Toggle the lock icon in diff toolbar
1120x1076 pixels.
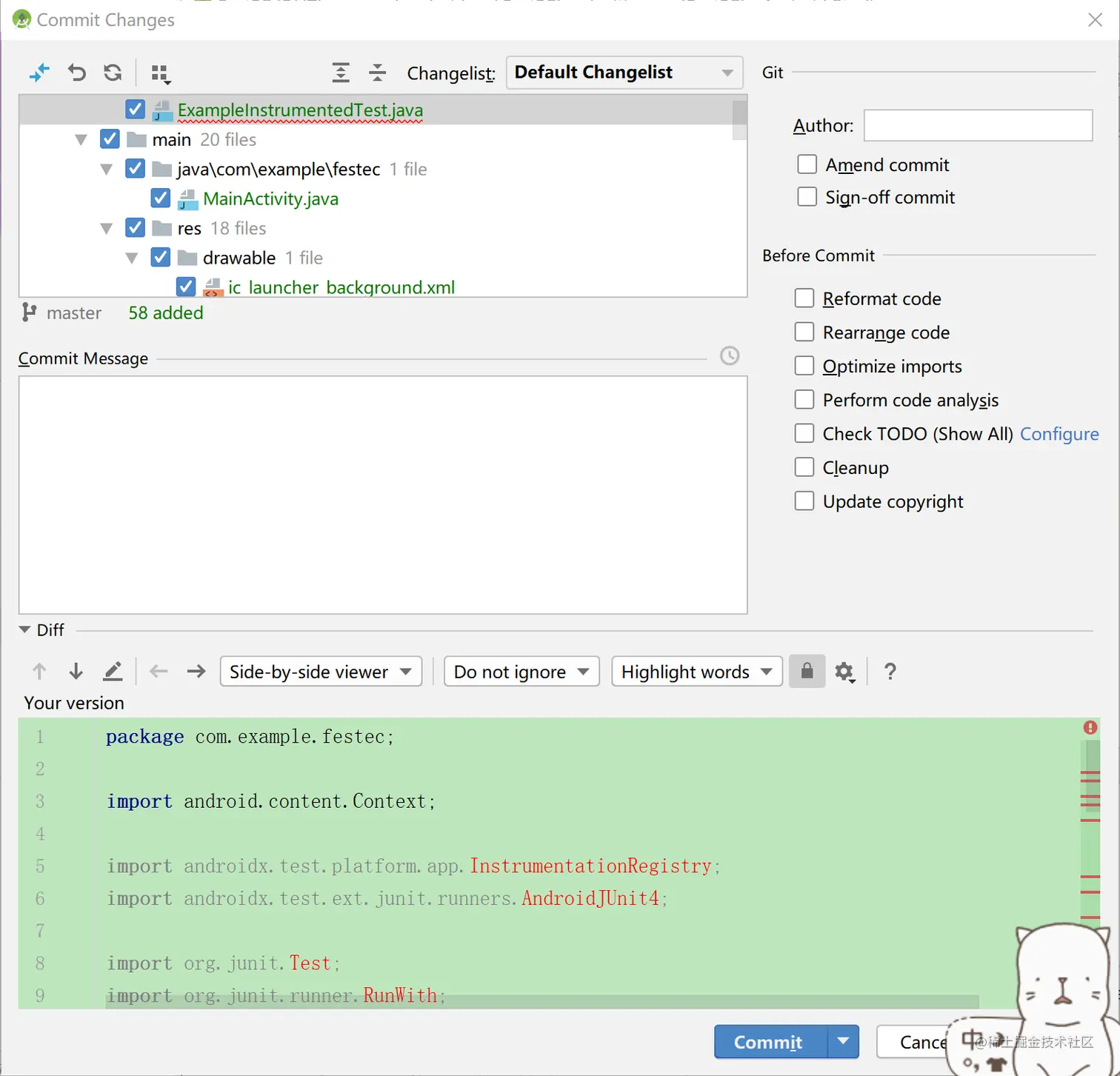pos(807,672)
